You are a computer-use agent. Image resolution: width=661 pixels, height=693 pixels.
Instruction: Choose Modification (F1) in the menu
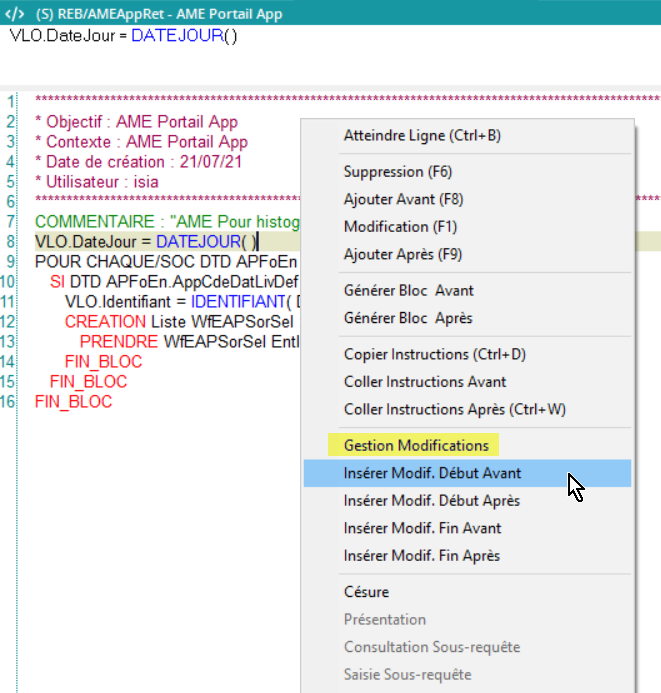pyautogui.click(x=400, y=227)
